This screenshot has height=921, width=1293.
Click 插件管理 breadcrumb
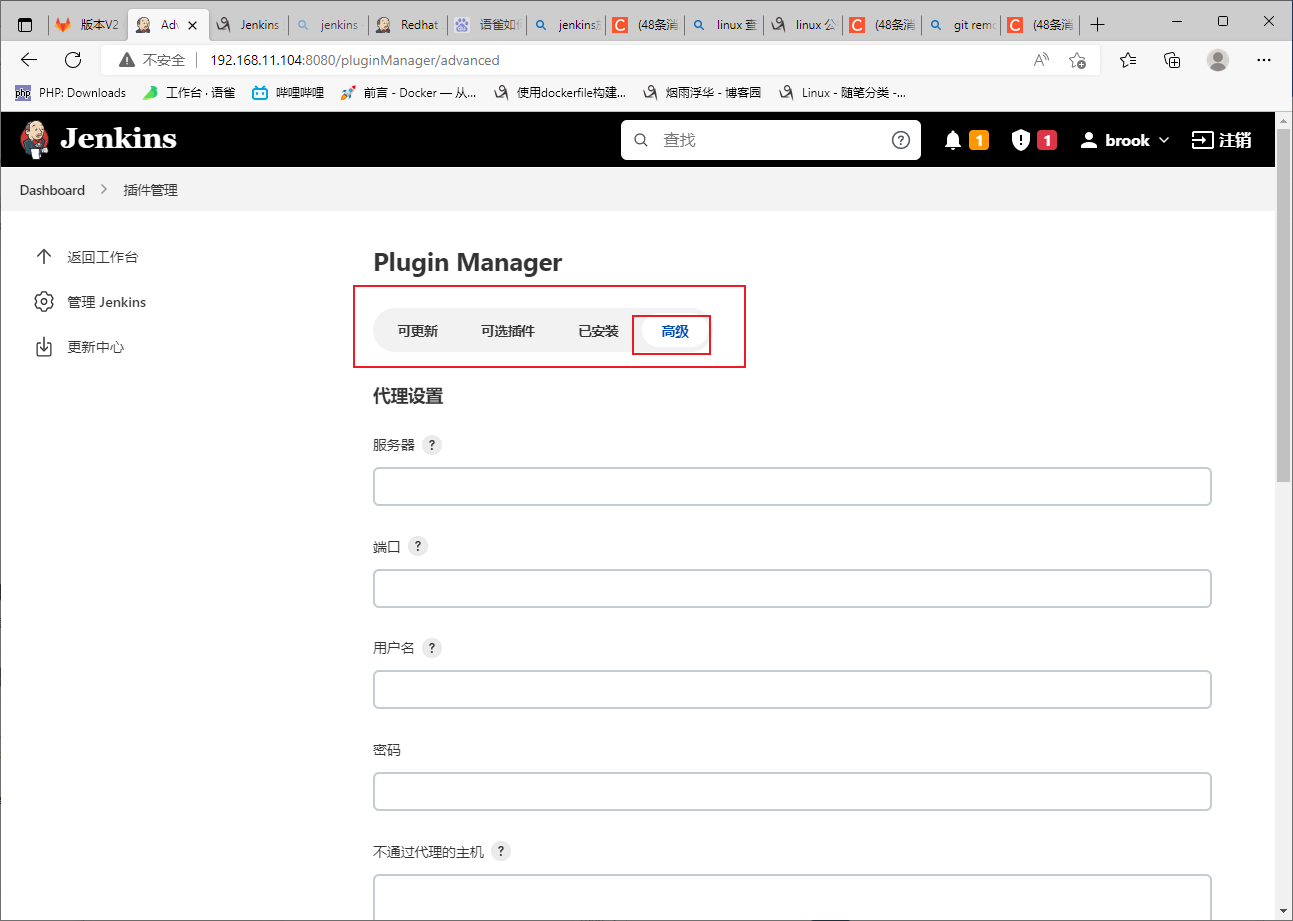150,190
